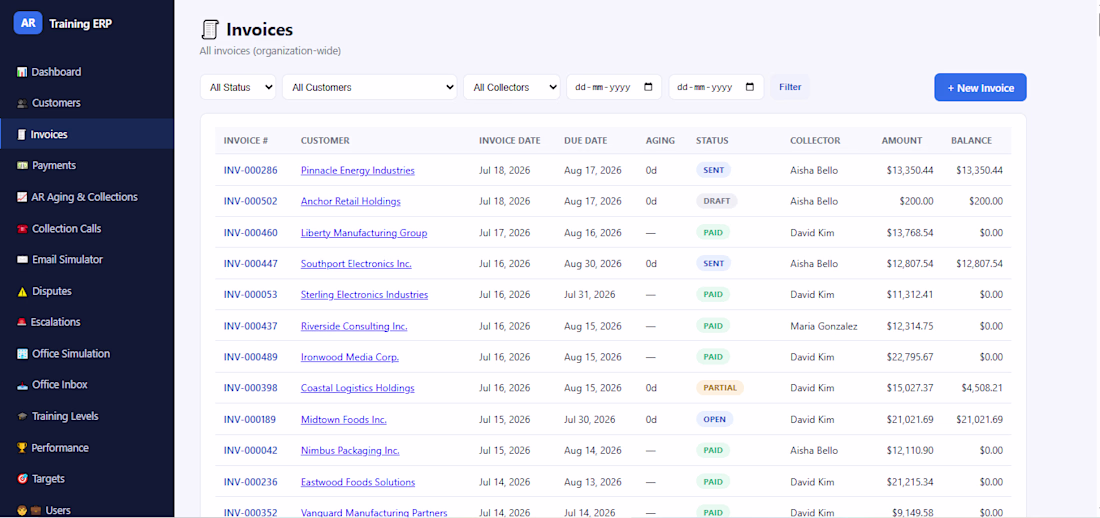This screenshot has height=518, width=1100.
Task: Expand the All Customers dropdown
Action: (x=370, y=87)
